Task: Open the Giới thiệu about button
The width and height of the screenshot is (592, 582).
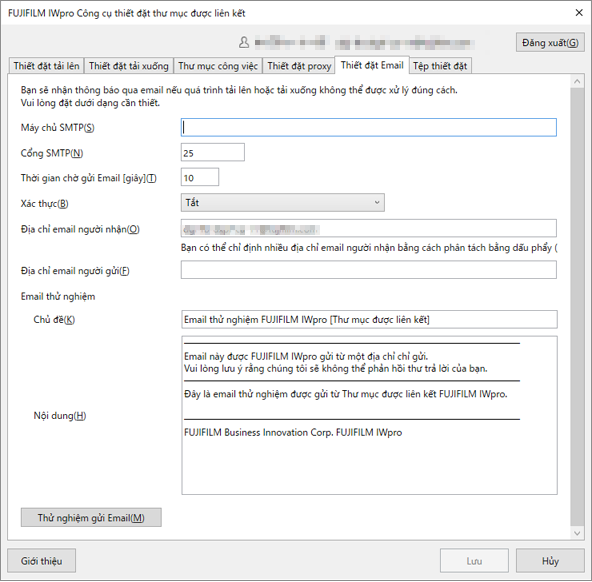Action: tap(42, 561)
